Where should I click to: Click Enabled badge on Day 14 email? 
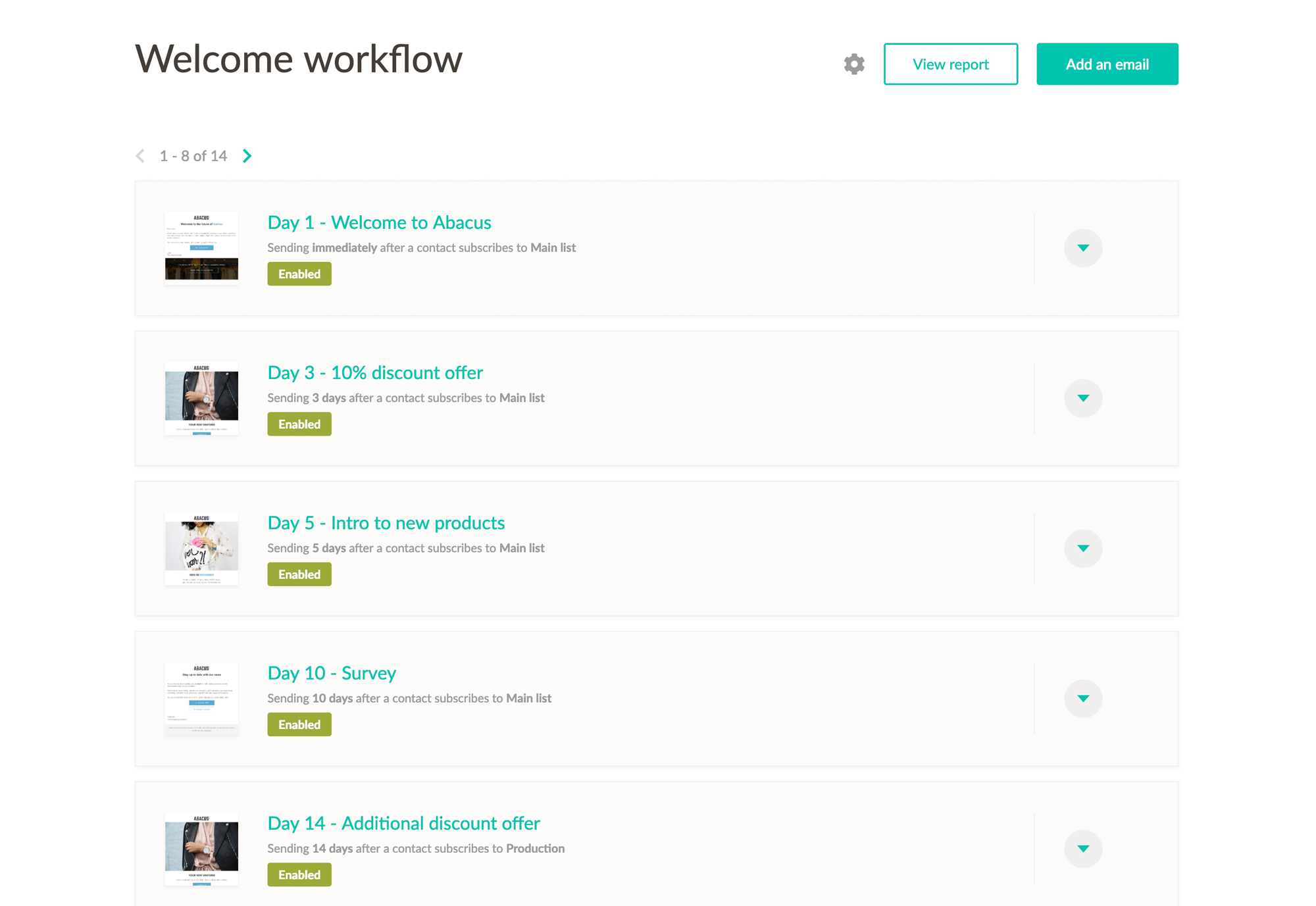click(x=299, y=874)
